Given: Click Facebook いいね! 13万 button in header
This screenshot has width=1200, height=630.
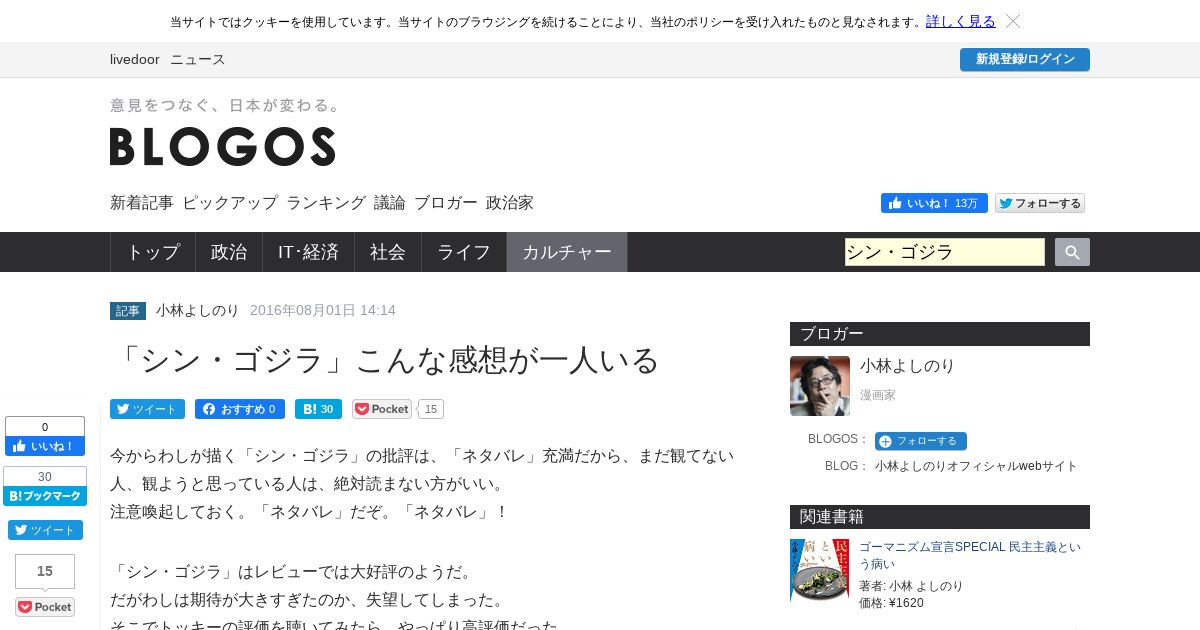Looking at the screenshot, I should click(934, 203).
